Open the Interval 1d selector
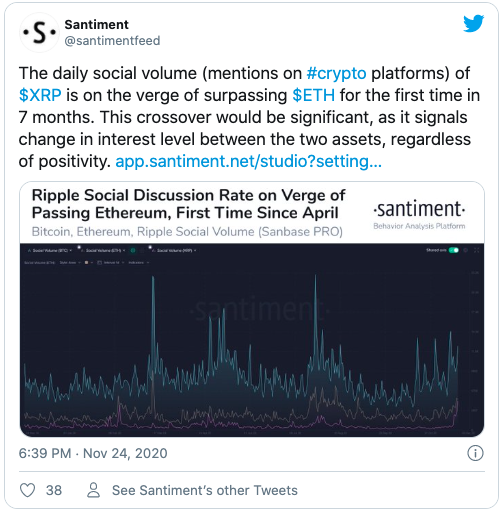 click(x=111, y=263)
